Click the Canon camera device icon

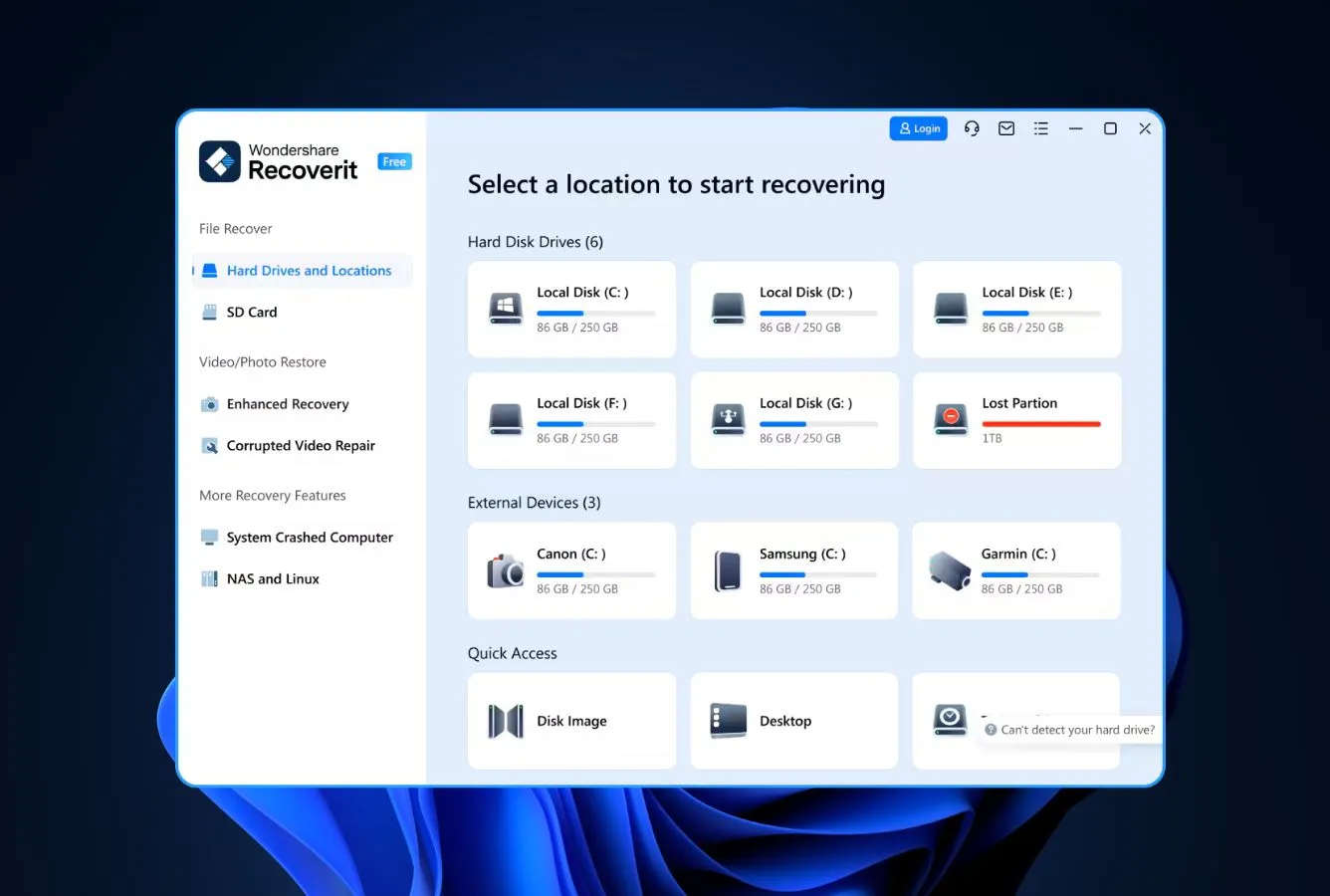[506, 571]
